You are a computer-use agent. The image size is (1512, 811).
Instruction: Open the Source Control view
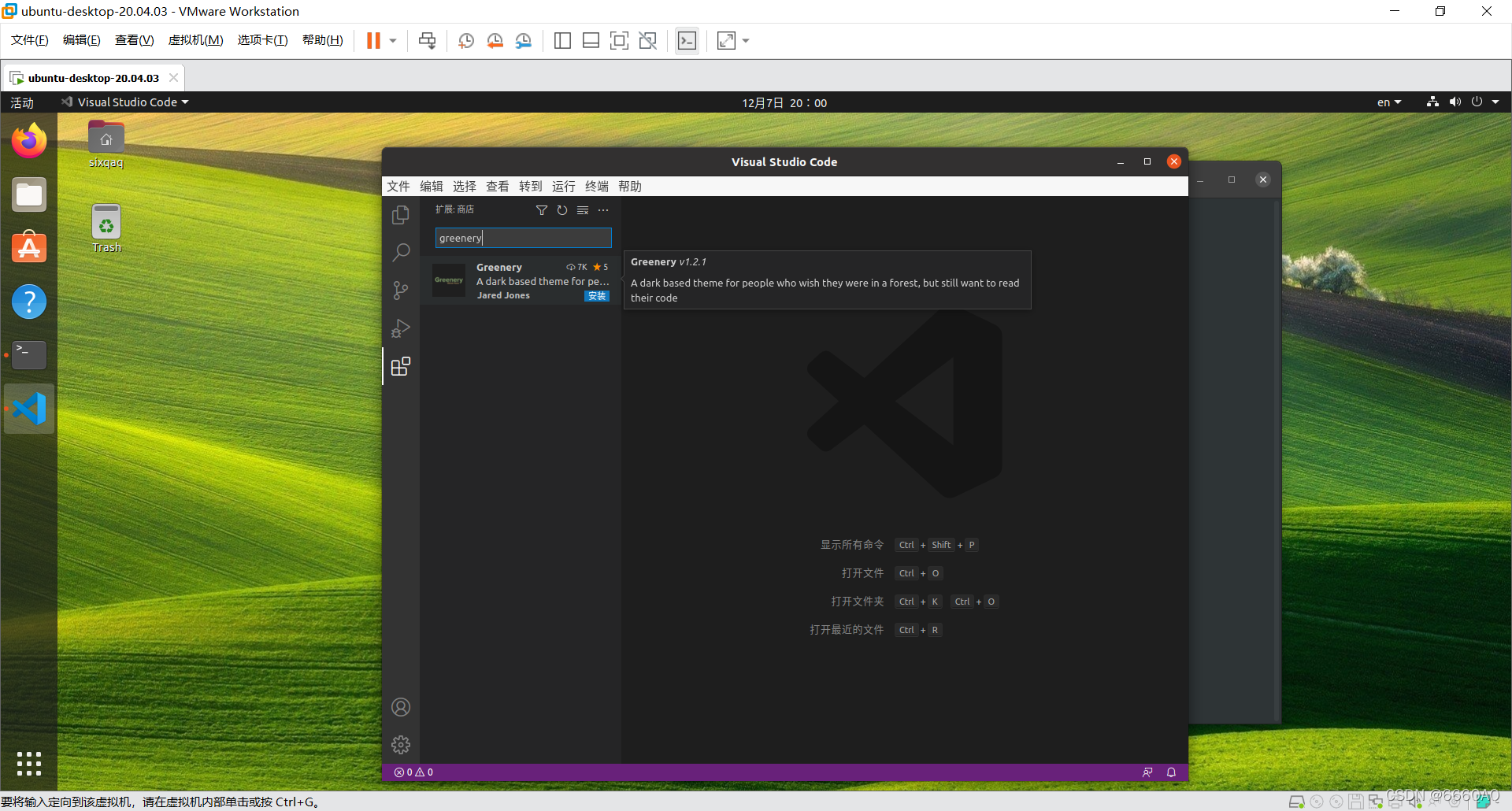tap(401, 291)
